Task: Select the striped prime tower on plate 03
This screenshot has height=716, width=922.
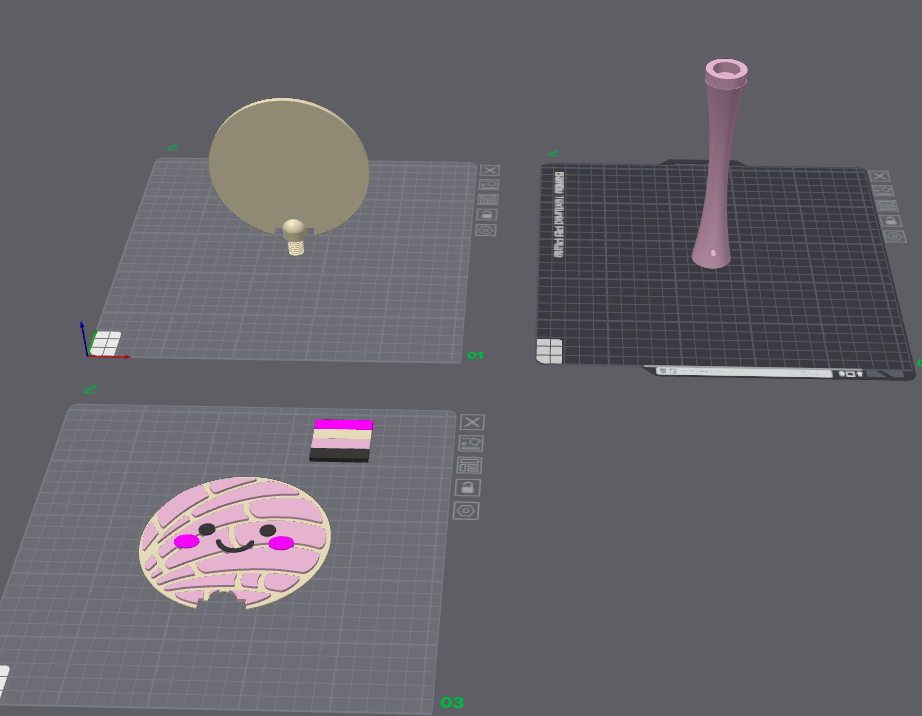Action: coord(342,440)
